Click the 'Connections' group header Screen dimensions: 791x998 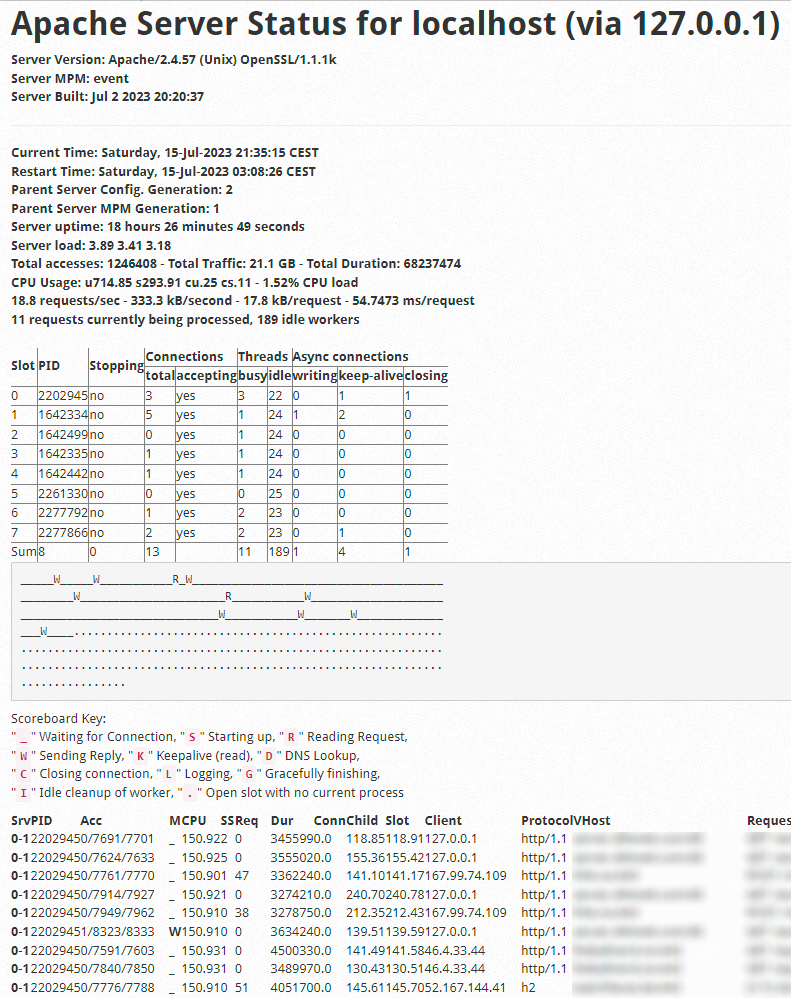point(185,356)
